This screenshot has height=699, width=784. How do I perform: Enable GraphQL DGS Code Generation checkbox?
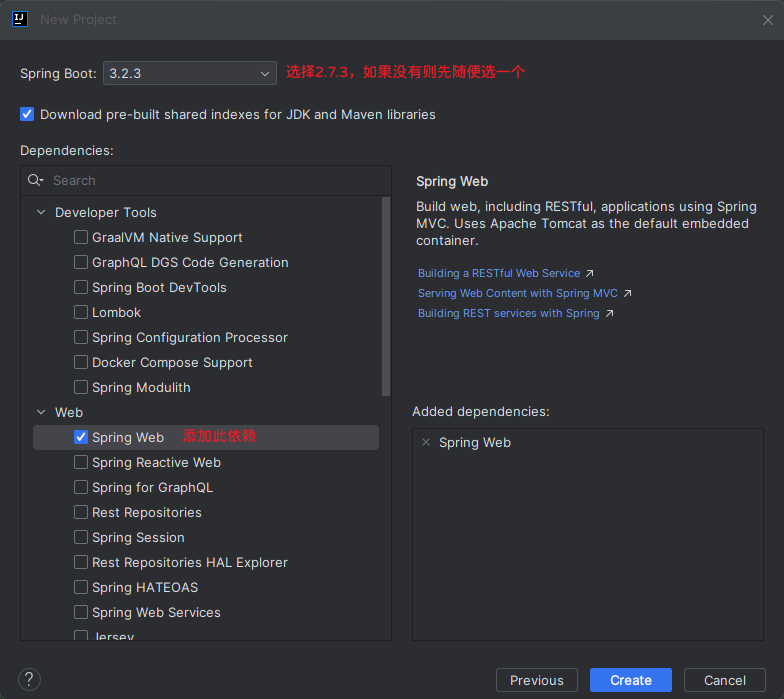click(x=80, y=262)
